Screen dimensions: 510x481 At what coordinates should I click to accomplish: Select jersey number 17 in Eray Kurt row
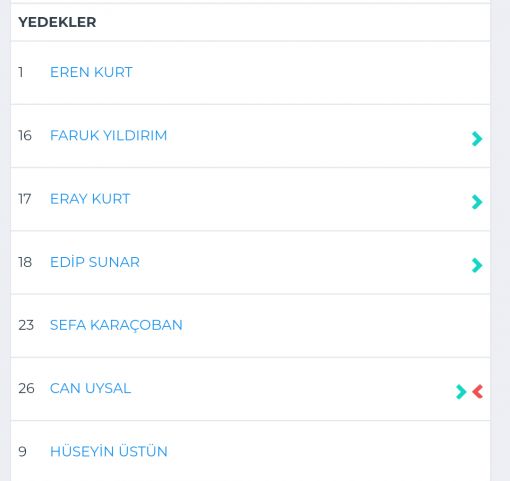(x=25, y=199)
